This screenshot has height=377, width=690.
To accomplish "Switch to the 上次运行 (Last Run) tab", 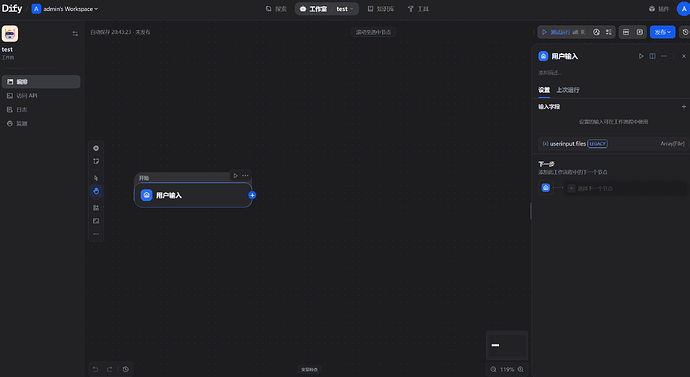I will 568,90.
